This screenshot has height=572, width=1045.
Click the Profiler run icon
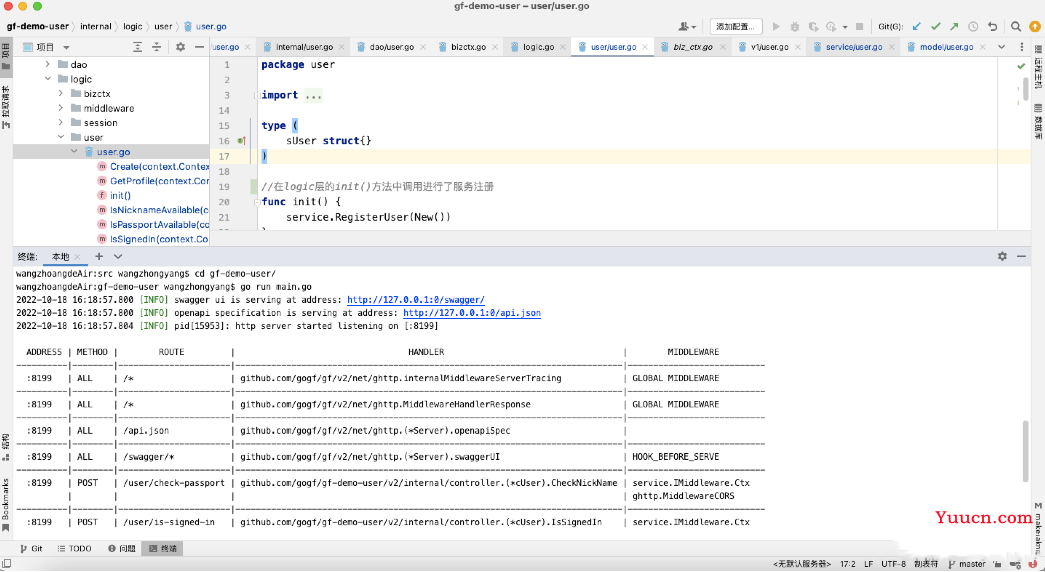(831, 27)
